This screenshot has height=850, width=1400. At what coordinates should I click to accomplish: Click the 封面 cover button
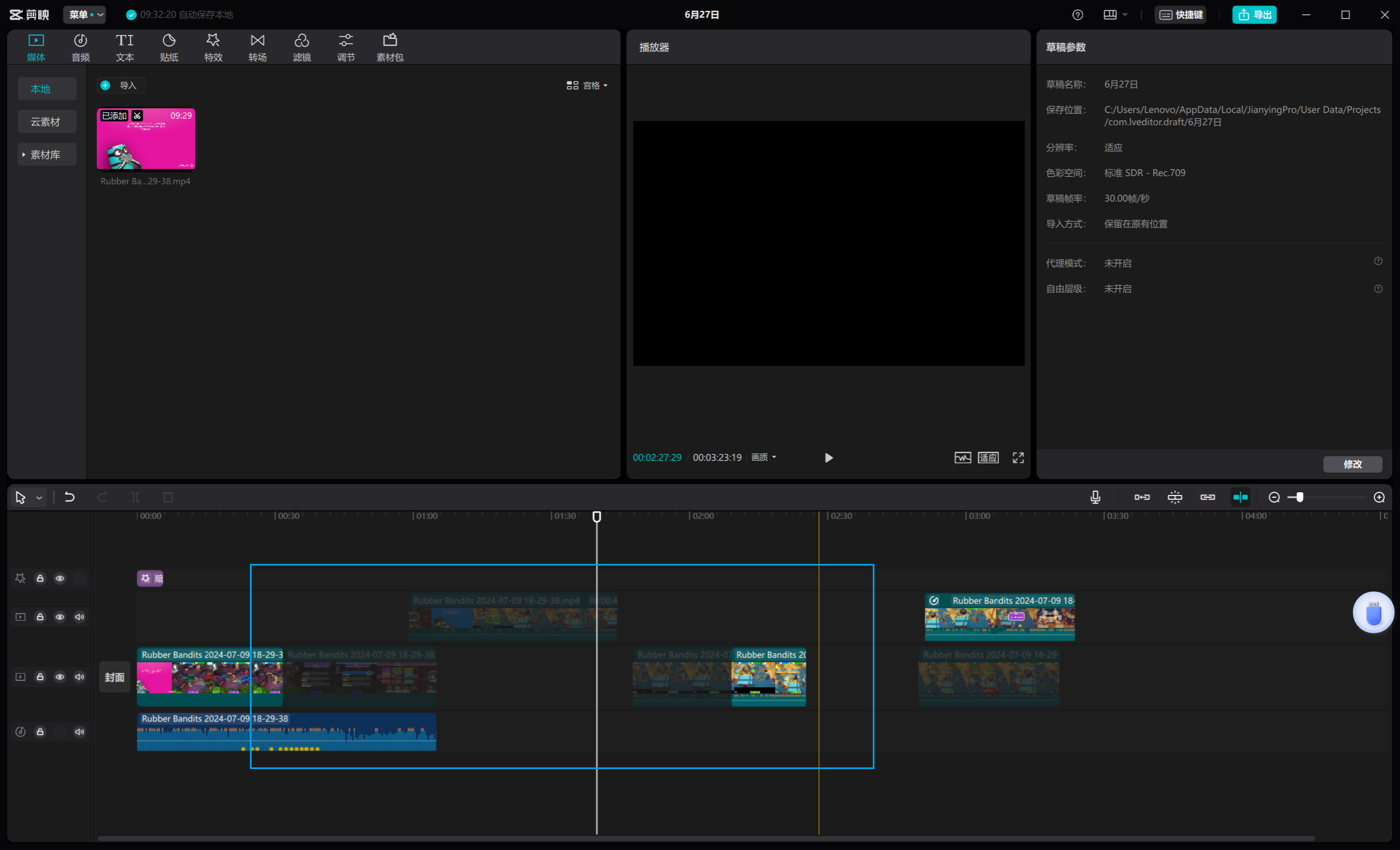tap(115, 677)
